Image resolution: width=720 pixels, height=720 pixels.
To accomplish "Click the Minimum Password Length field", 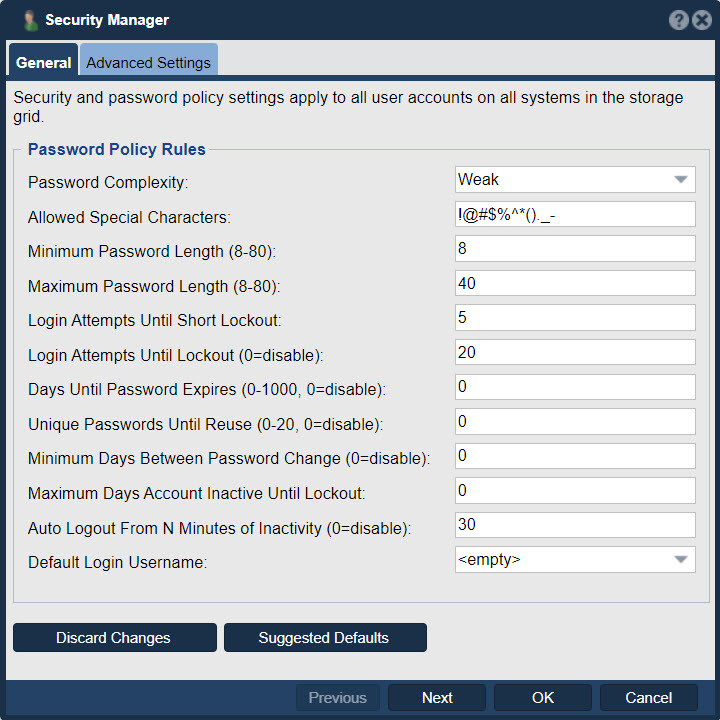I will point(575,248).
